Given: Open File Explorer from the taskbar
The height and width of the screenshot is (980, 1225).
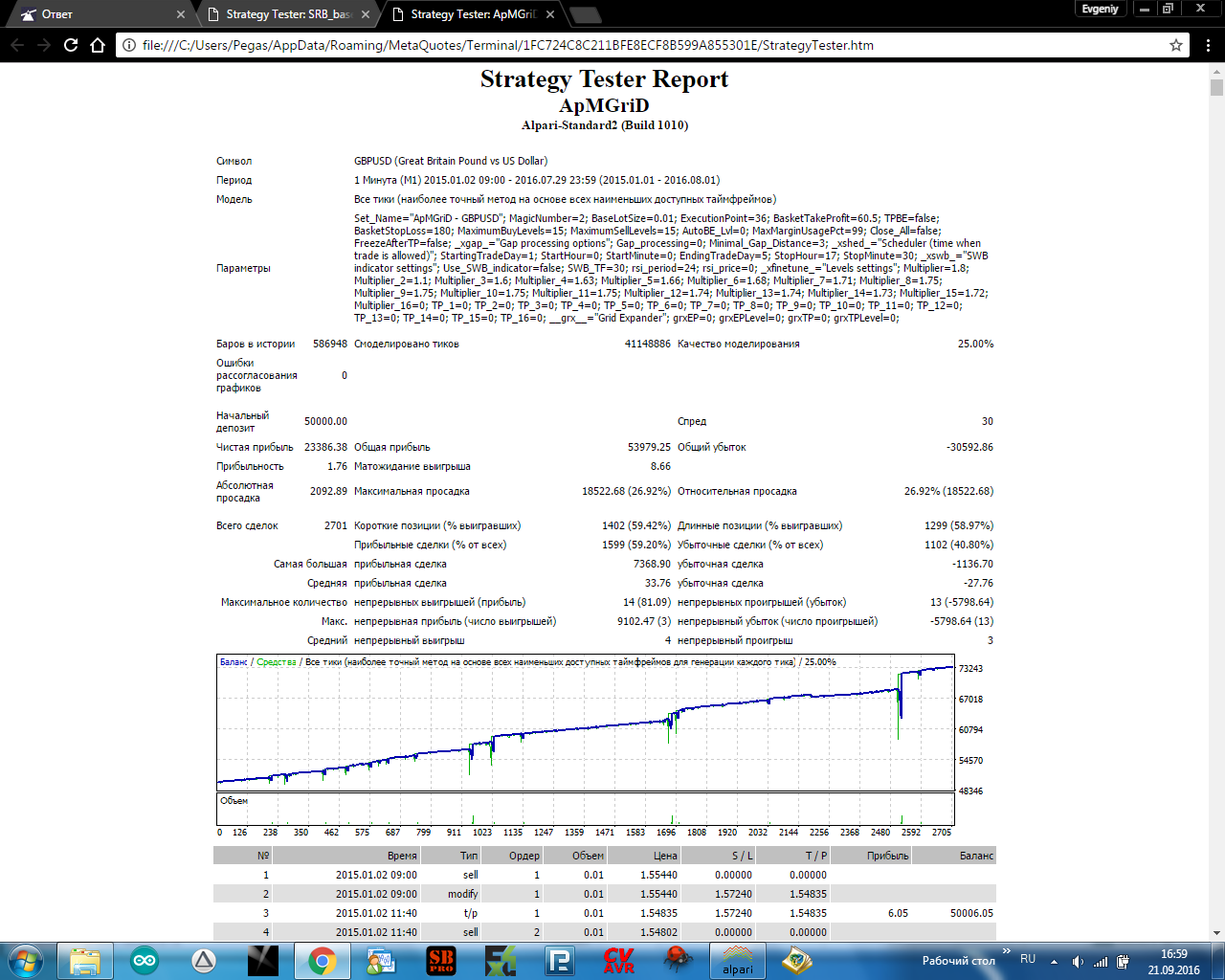Looking at the screenshot, I should tap(85, 960).
